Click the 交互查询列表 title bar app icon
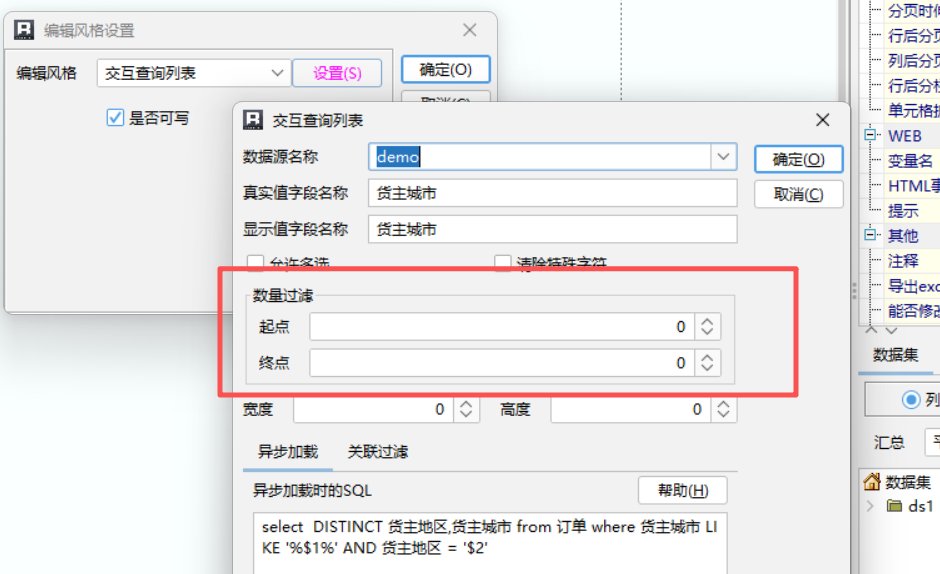 coord(253,120)
